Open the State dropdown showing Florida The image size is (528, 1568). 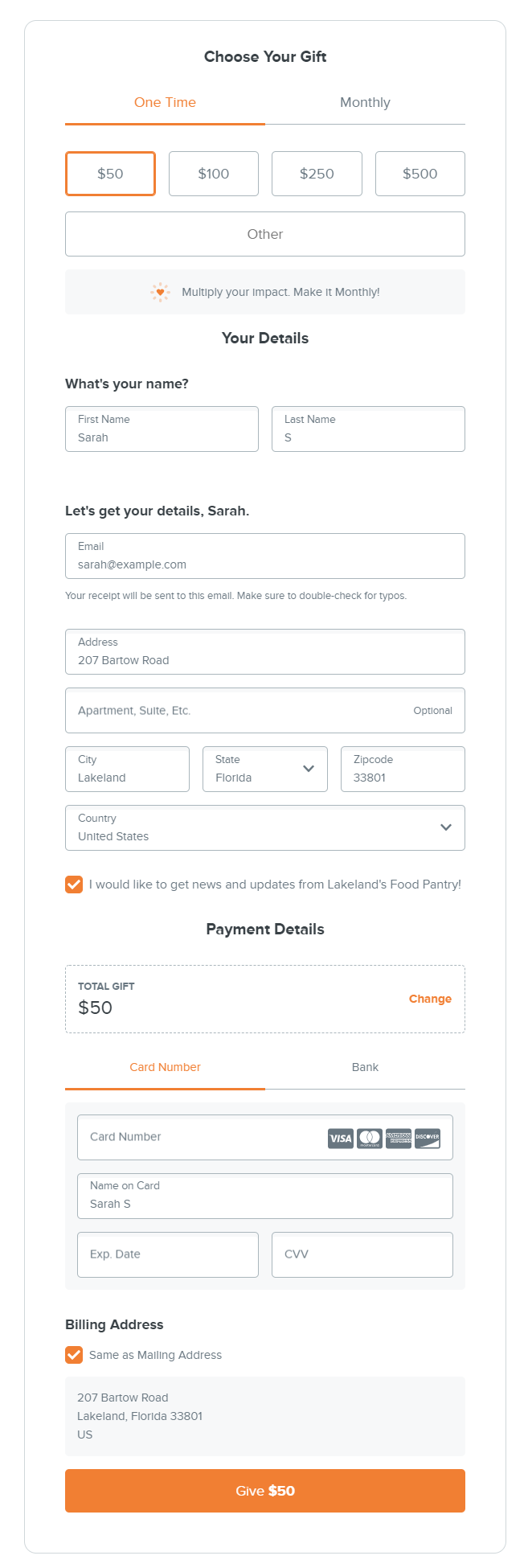coord(265,769)
